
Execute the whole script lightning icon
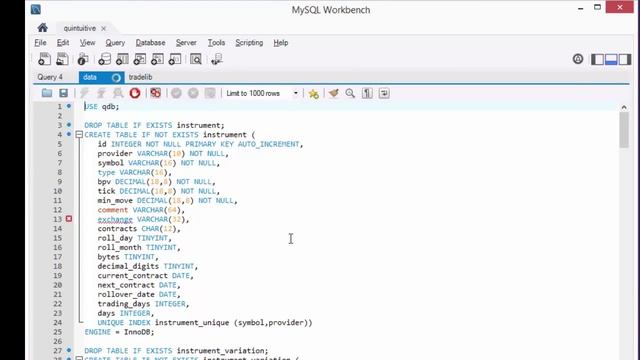84,93
